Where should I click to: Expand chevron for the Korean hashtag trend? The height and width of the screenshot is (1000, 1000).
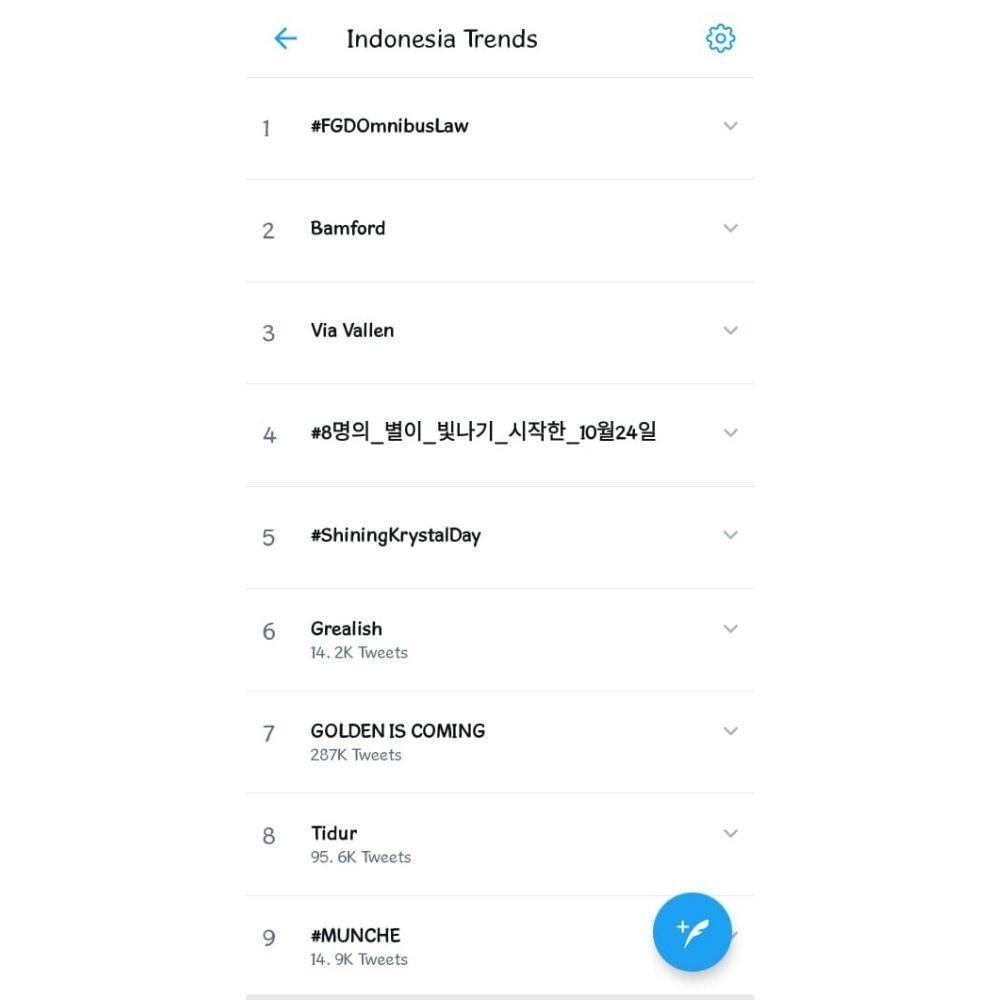point(730,433)
